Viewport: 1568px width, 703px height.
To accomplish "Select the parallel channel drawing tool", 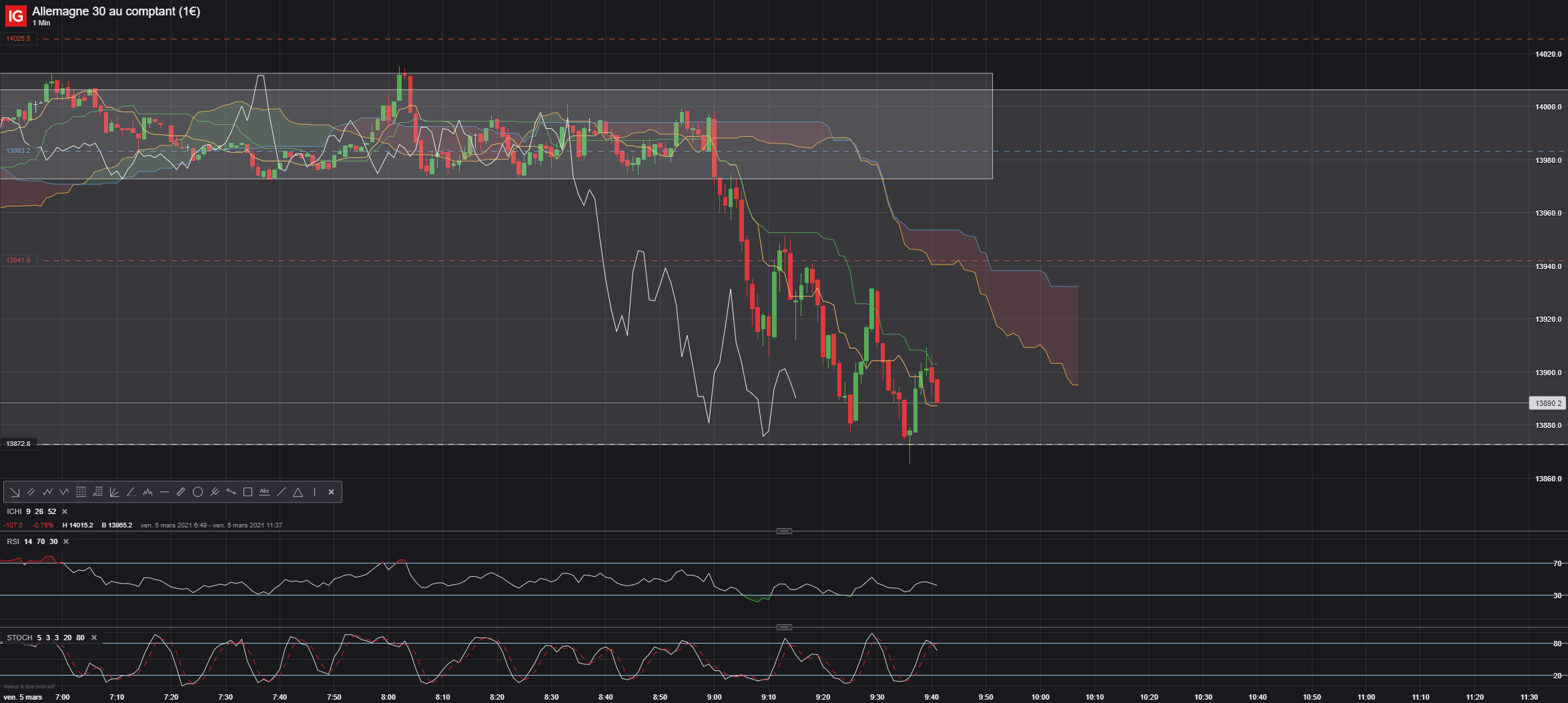I will coord(31,492).
